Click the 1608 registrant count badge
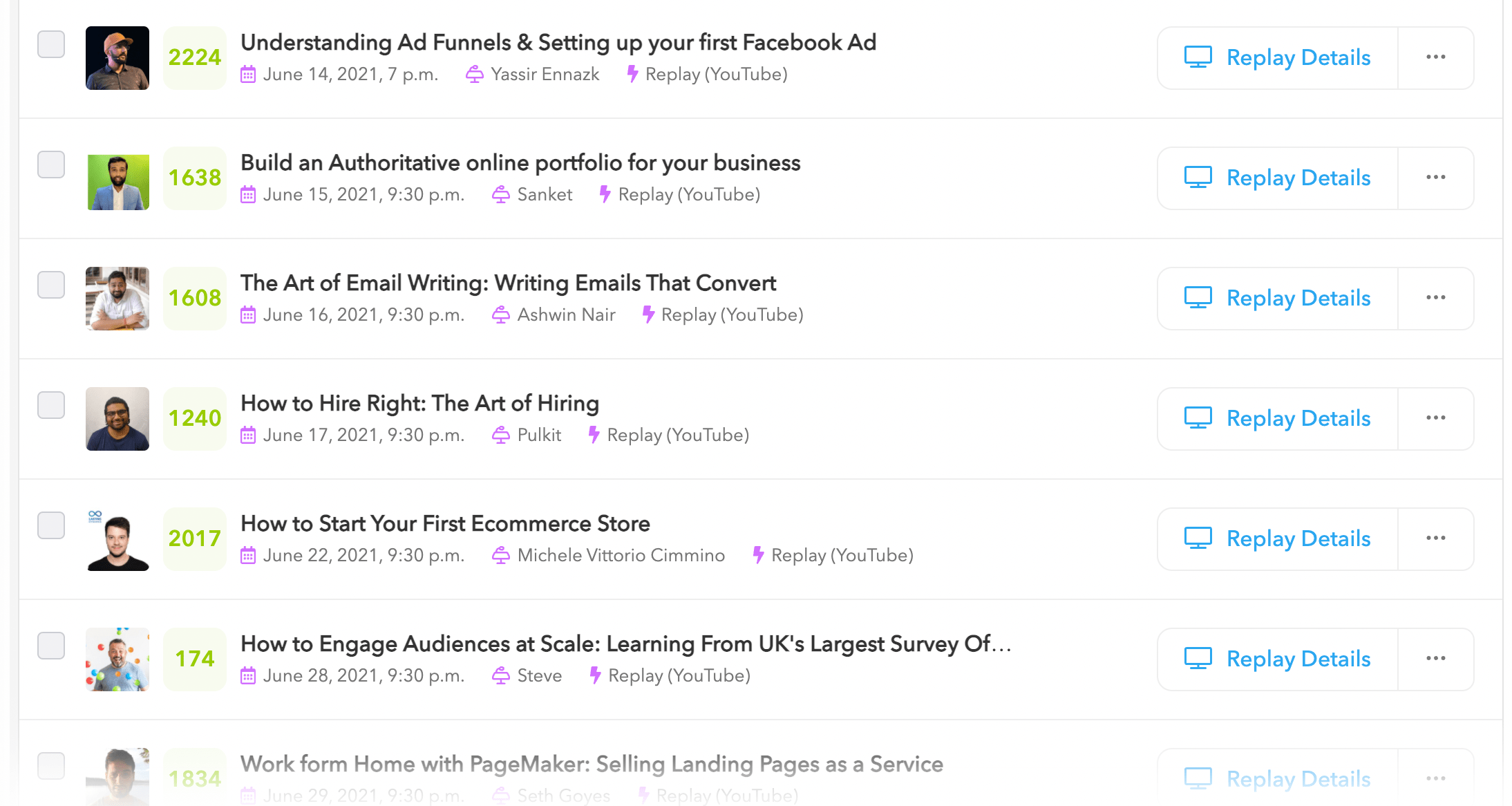 (x=195, y=298)
